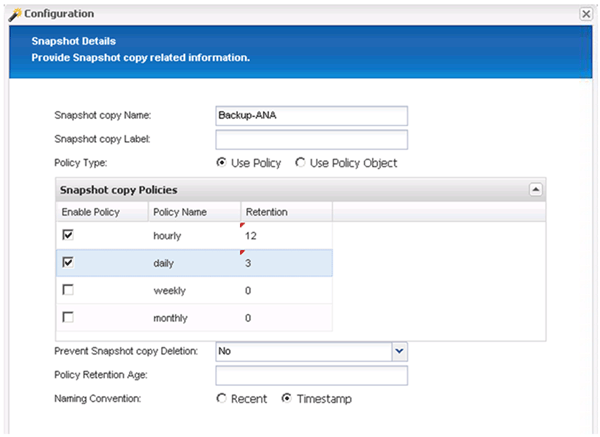Choose the Timestamp naming convention
Viewport: 600px width, 437px height.
(286, 399)
